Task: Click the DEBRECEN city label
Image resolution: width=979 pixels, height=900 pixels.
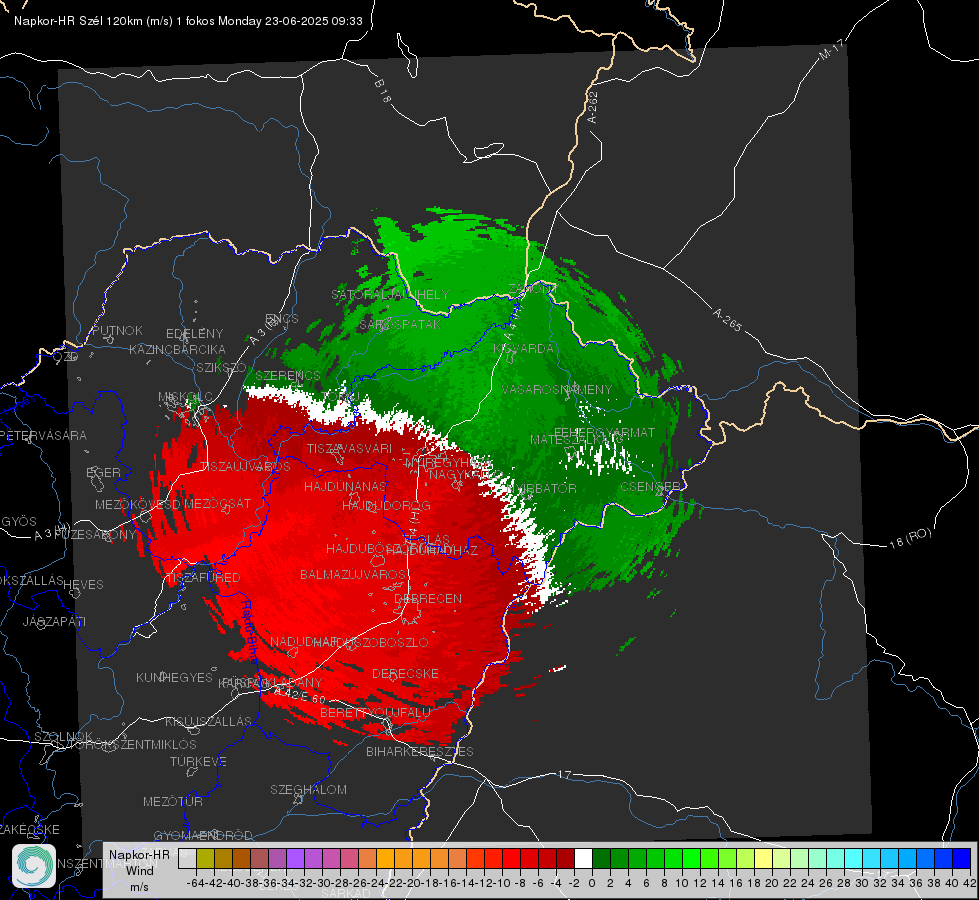Action: pyautogui.click(x=428, y=598)
